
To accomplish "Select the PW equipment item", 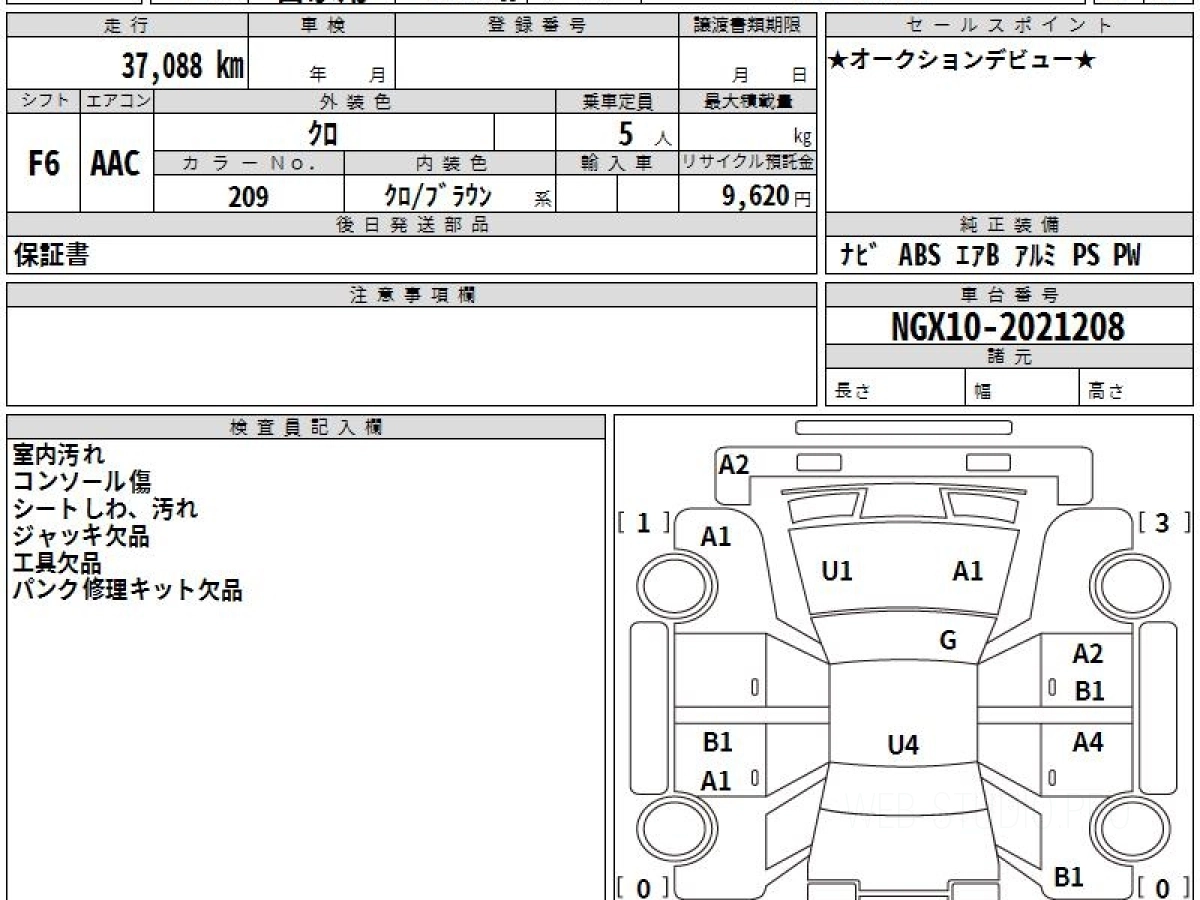I will pos(1126,256).
